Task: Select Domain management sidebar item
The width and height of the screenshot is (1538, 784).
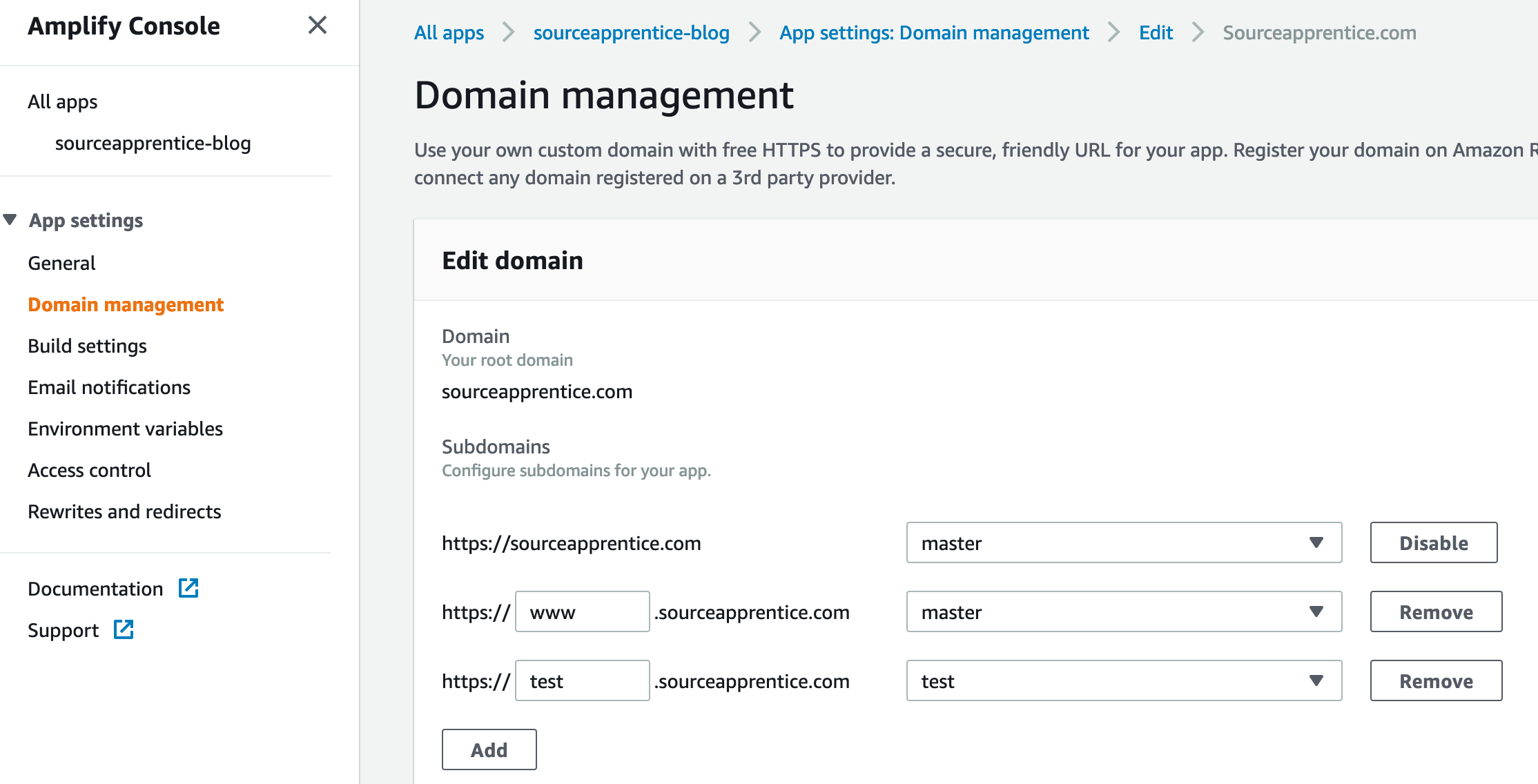Action: pyautogui.click(x=126, y=304)
